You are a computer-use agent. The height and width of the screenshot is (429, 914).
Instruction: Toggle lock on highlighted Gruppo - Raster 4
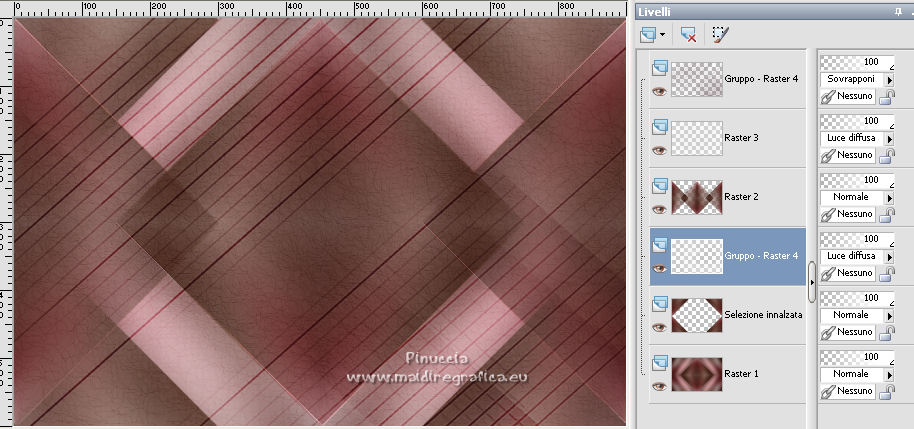point(887,273)
